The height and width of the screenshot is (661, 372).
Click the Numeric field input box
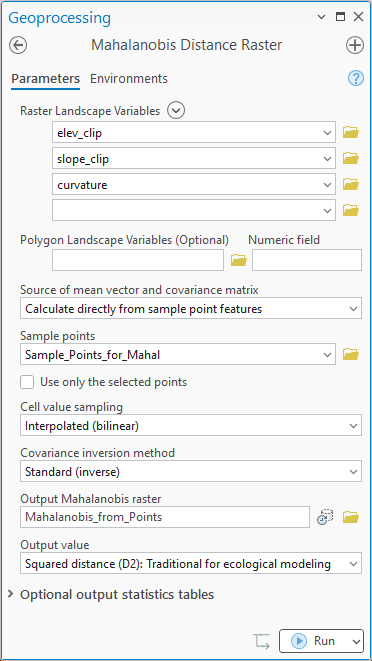click(x=307, y=260)
